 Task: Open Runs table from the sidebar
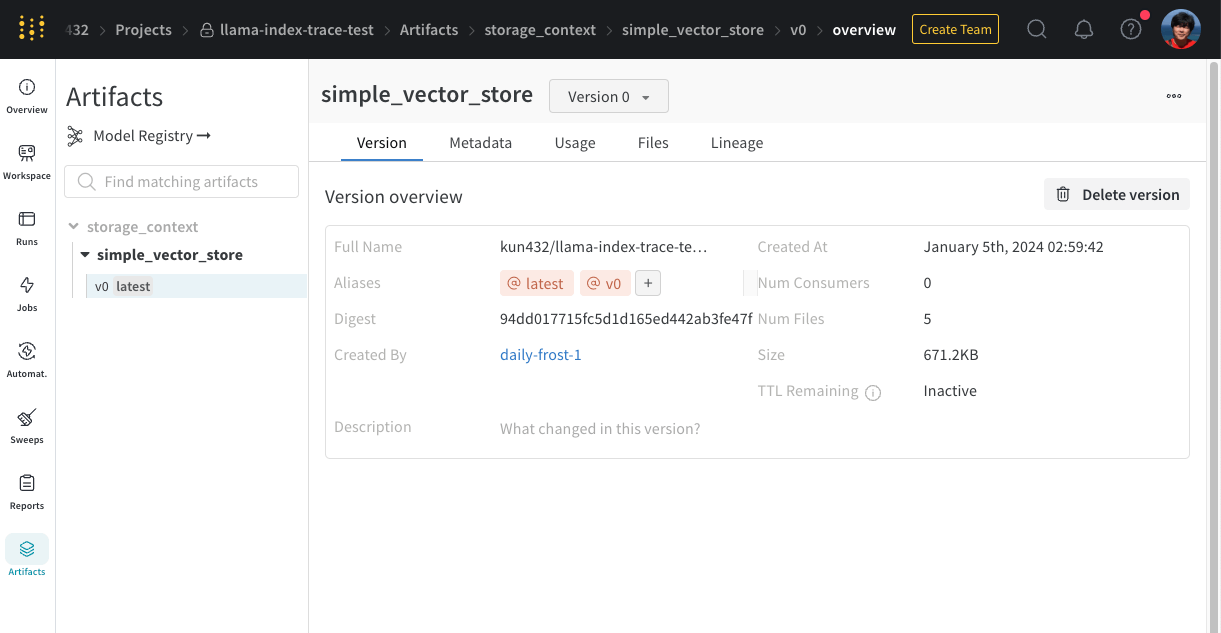click(27, 228)
